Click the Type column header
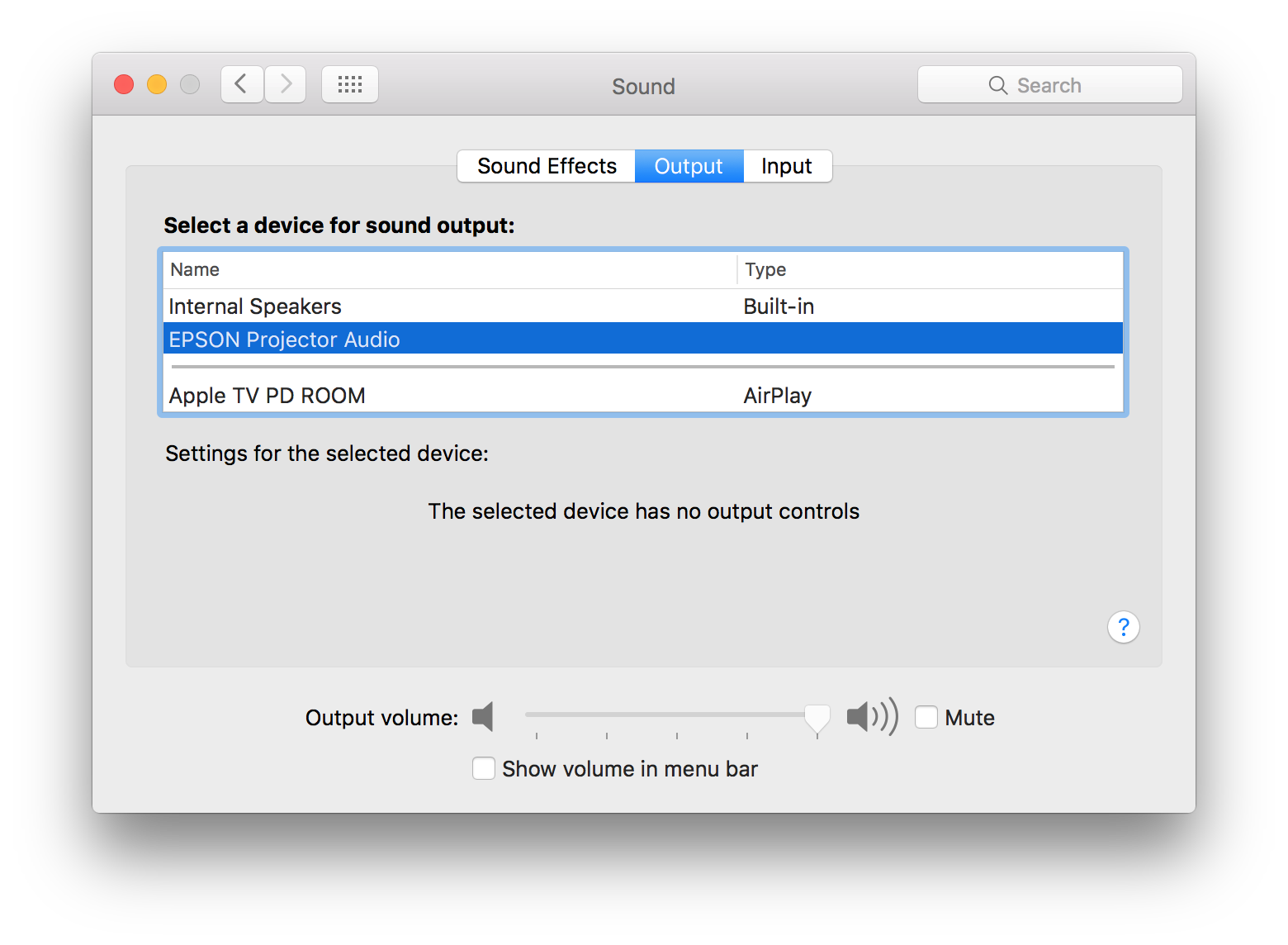 [765, 269]
